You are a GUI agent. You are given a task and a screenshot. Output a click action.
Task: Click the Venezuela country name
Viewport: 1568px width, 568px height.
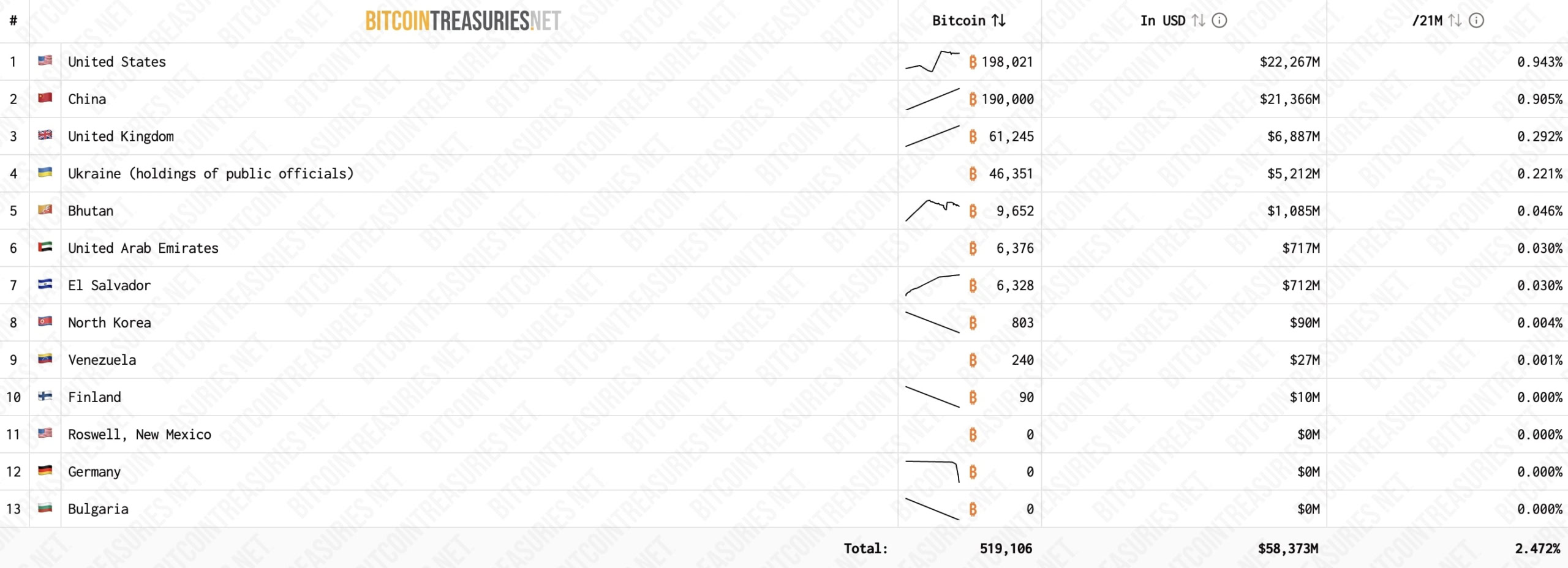(x=102, y=360)
